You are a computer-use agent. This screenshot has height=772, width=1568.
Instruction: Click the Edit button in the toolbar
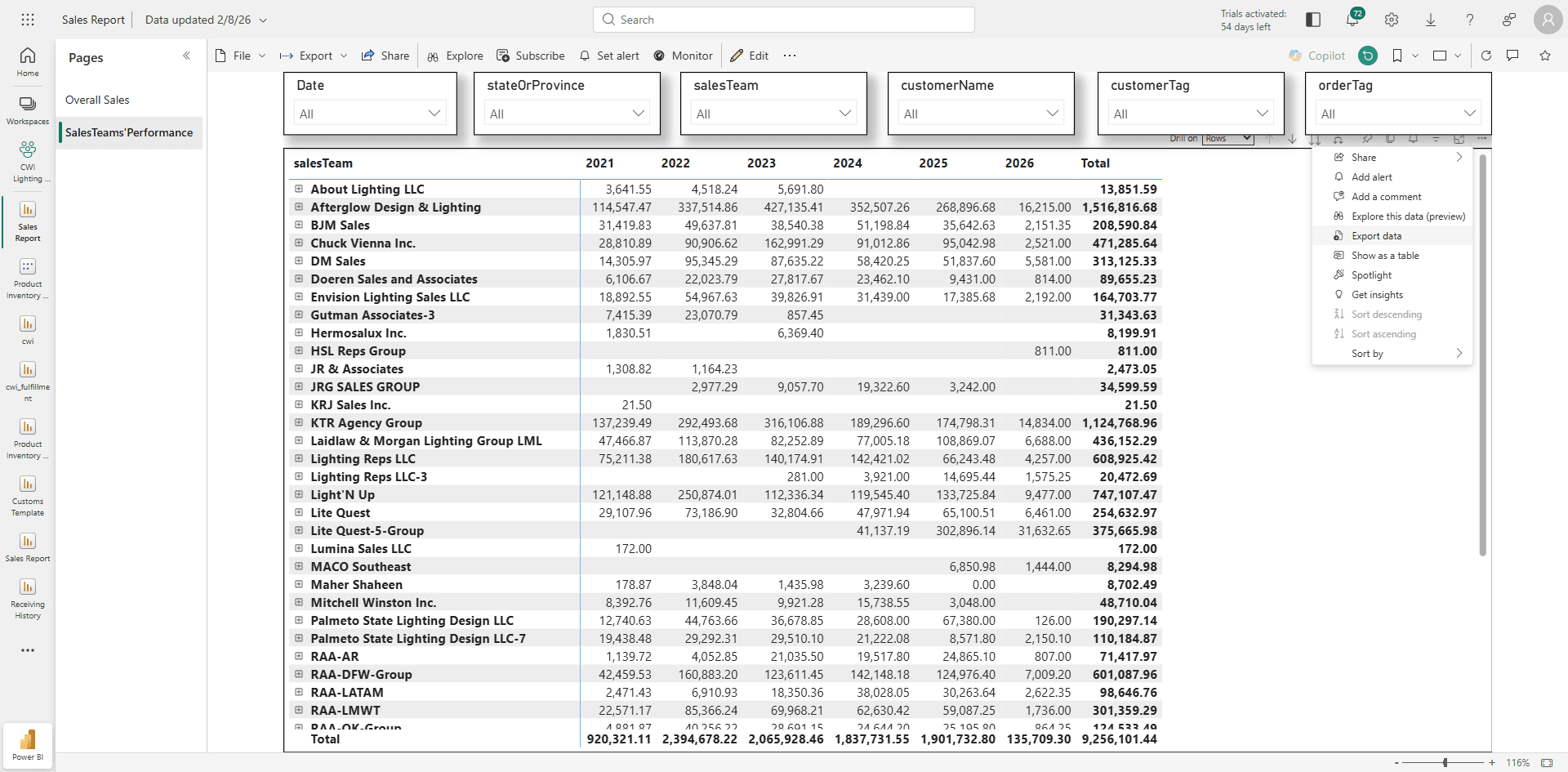click(x=749, y=56)
